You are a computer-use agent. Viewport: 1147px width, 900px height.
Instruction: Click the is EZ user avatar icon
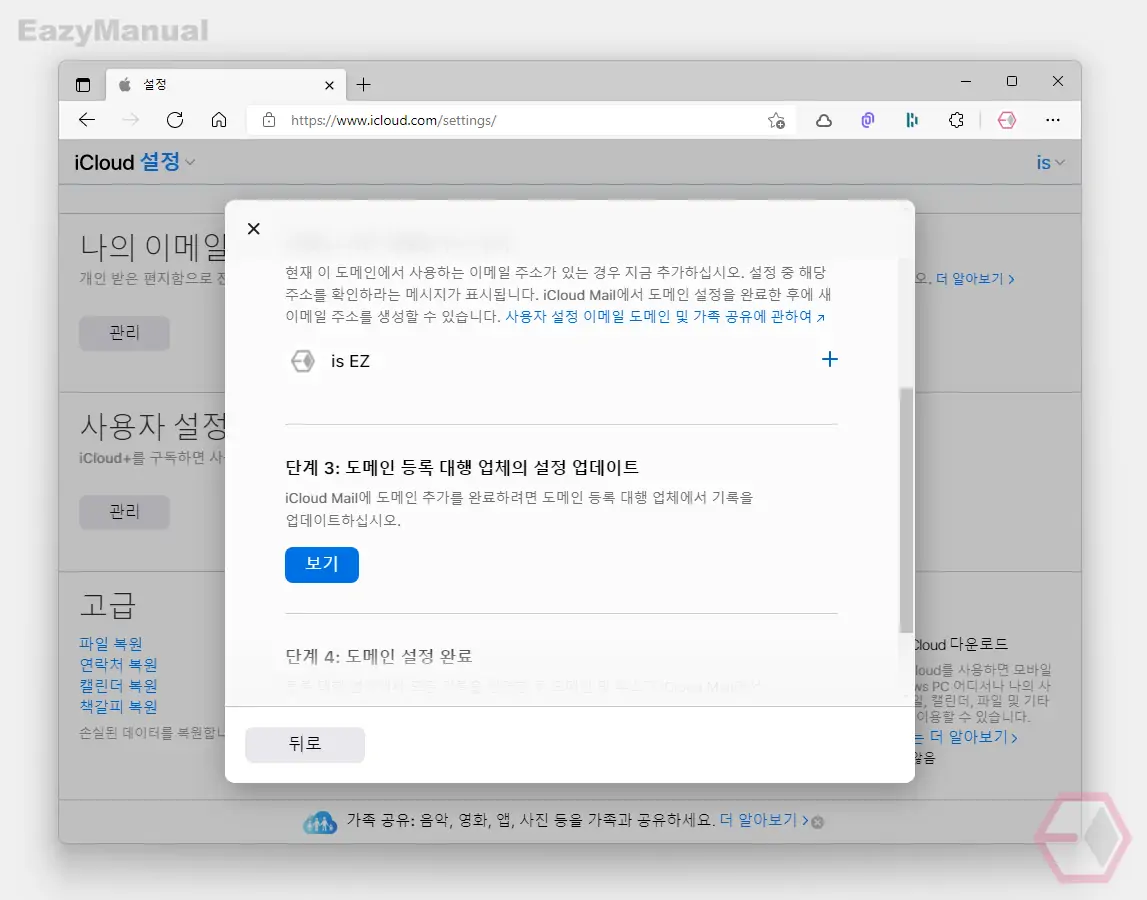tap(303, 361)
